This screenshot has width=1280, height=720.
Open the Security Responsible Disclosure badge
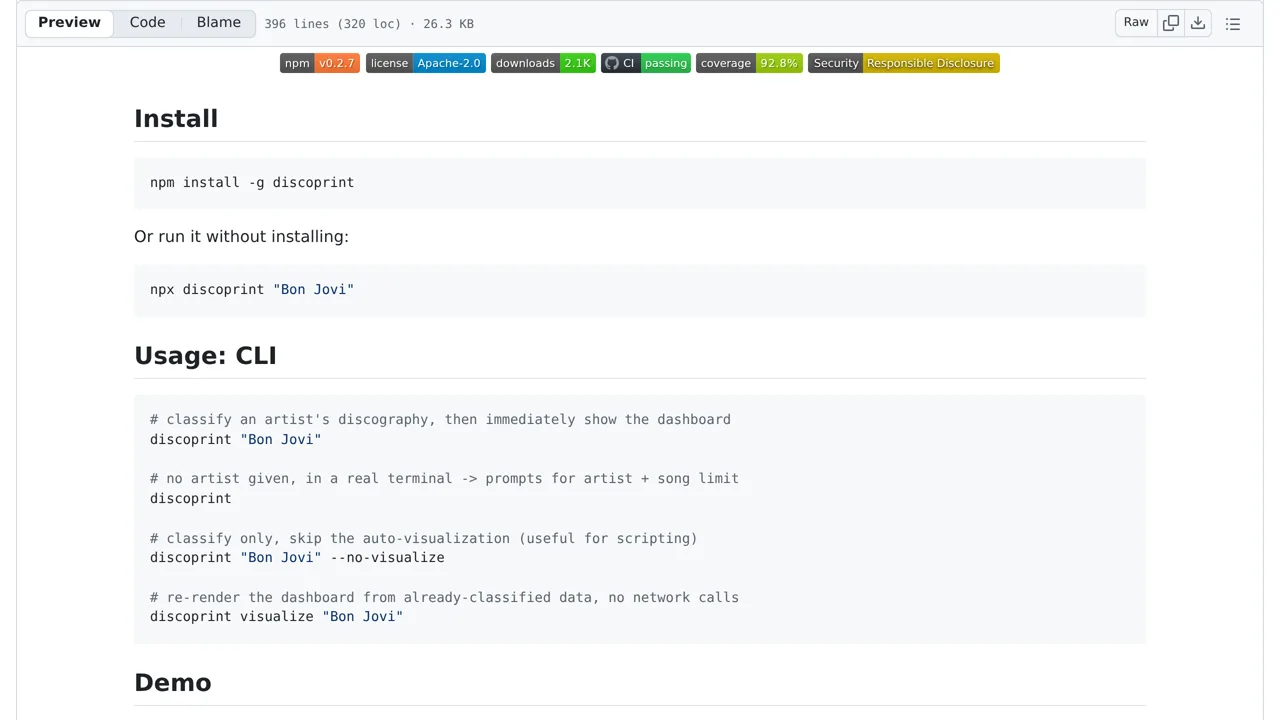point(904,63)
